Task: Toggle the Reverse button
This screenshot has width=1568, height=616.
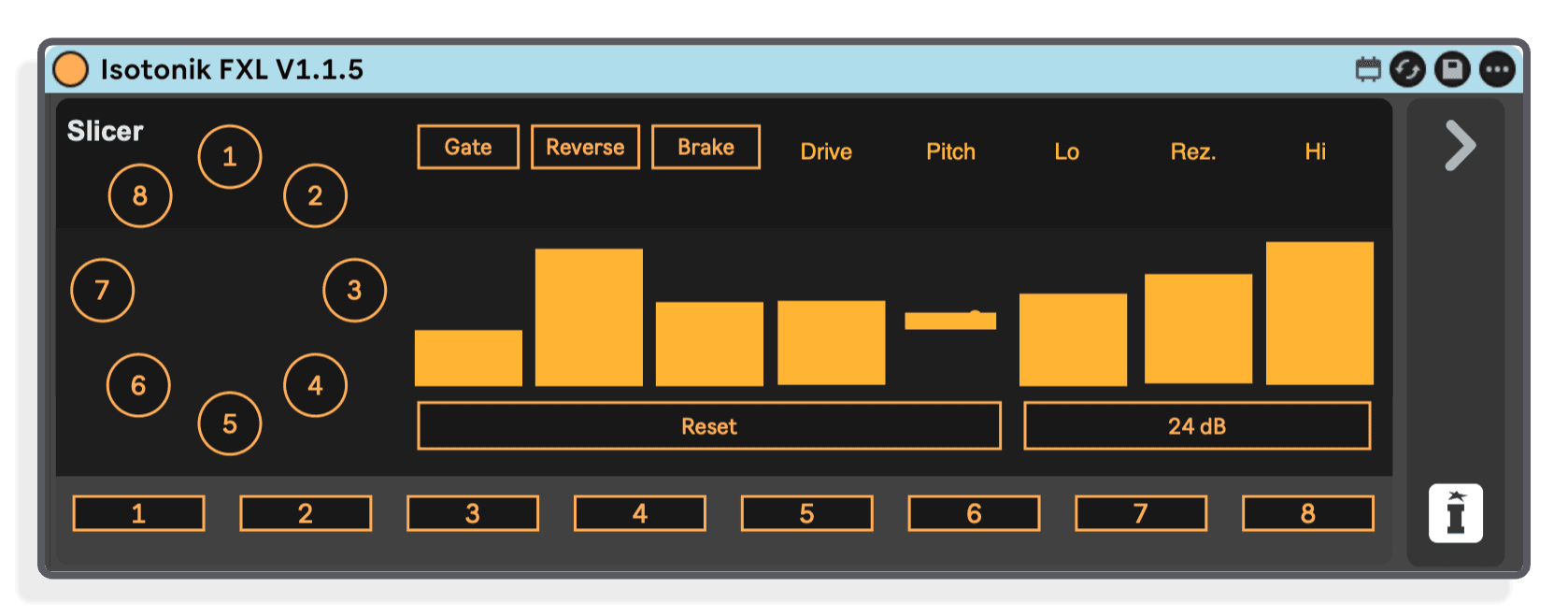Action: [585, 147]
